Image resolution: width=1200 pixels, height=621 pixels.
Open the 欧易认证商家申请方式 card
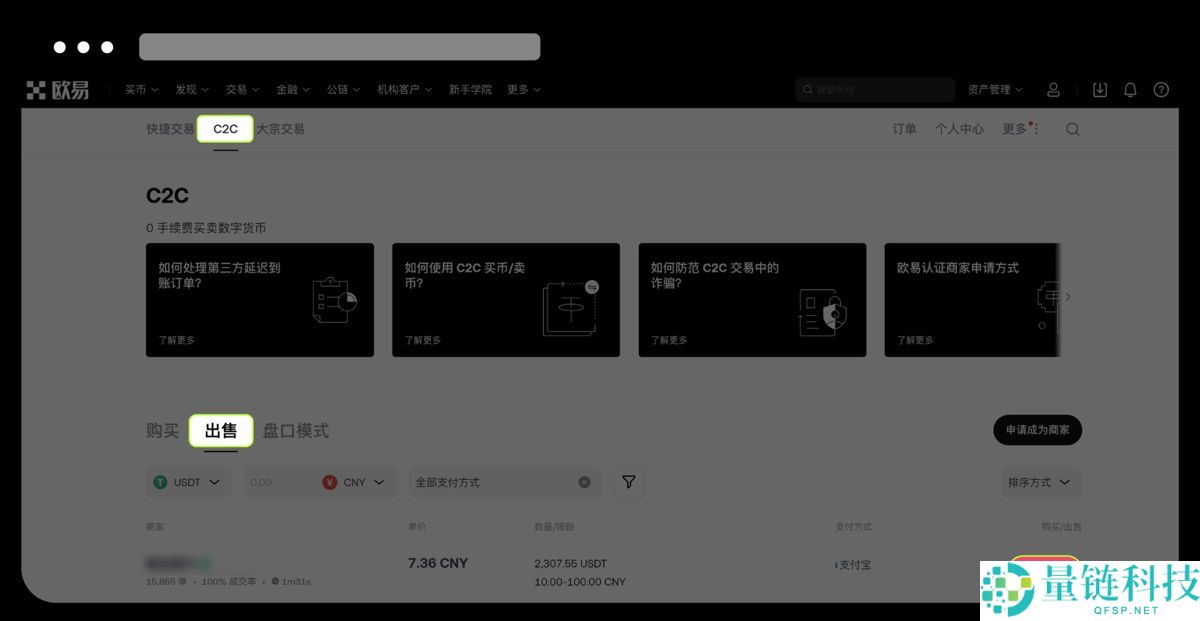pos(972,300)
